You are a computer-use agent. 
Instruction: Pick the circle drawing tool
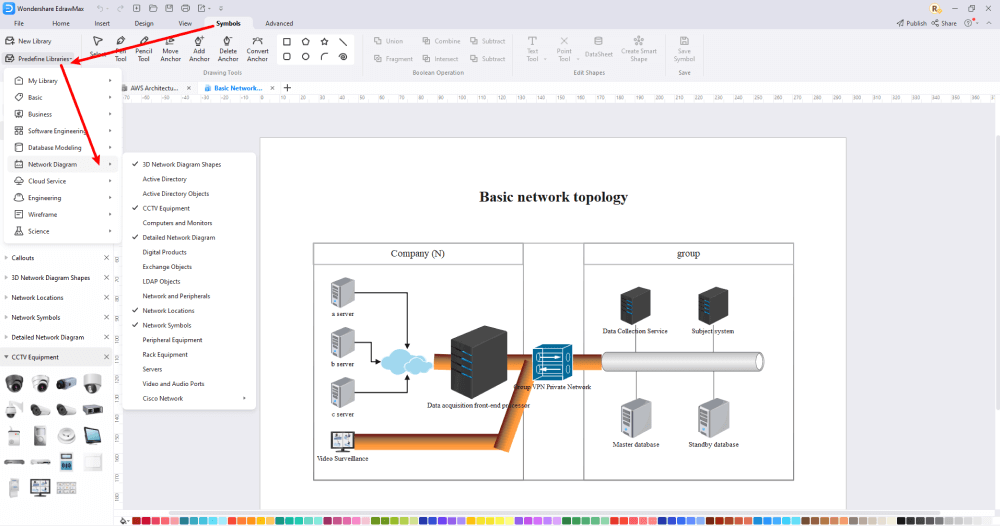[305, 57]
